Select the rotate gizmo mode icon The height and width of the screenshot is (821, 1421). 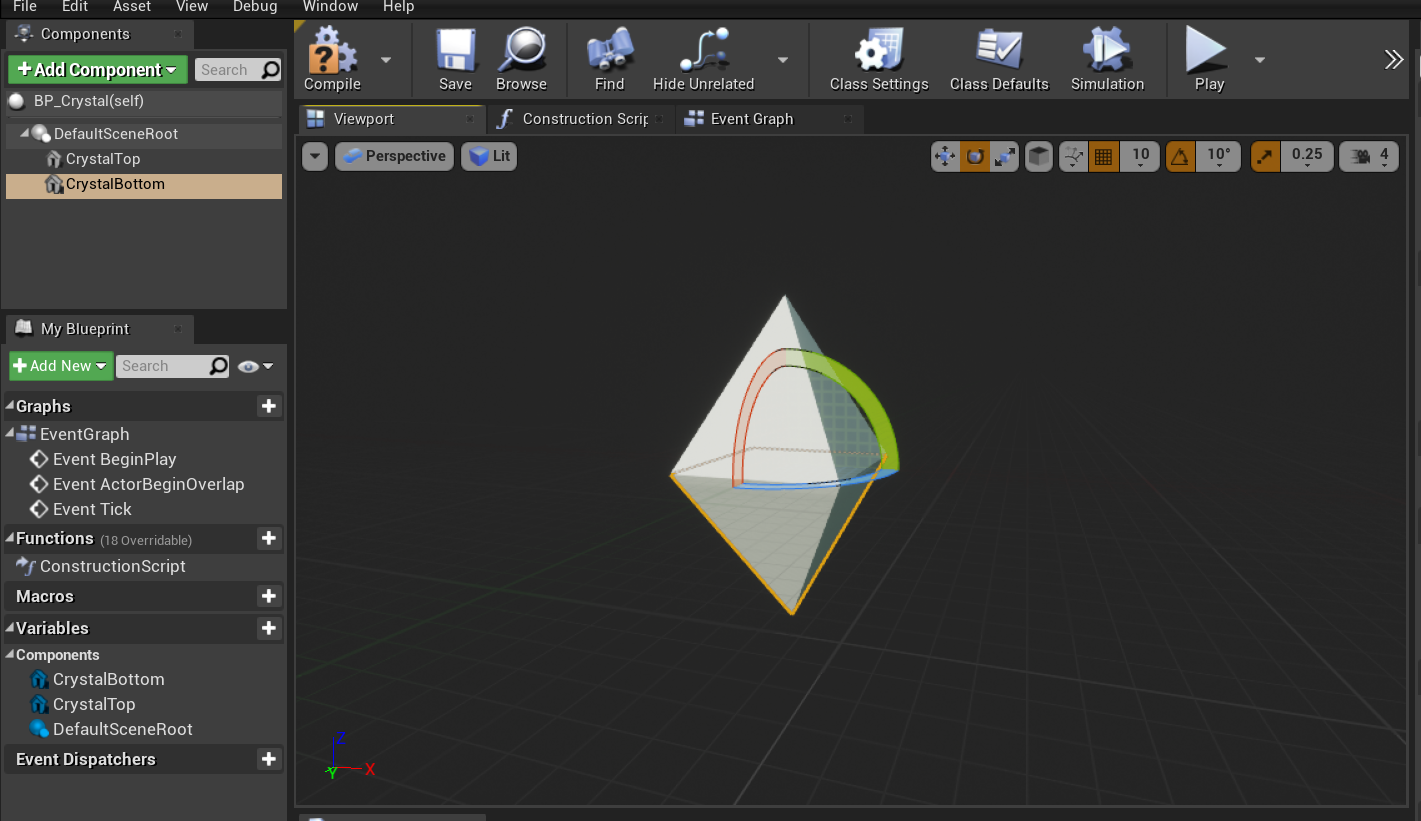[975, 156]
